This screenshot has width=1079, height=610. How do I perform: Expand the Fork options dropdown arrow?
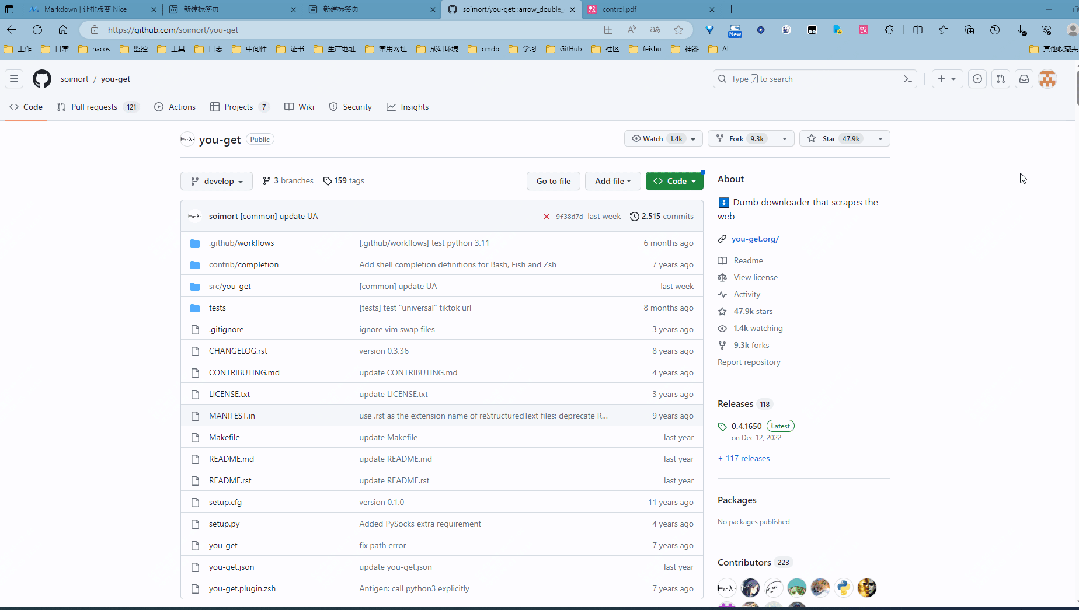[784, 138]
